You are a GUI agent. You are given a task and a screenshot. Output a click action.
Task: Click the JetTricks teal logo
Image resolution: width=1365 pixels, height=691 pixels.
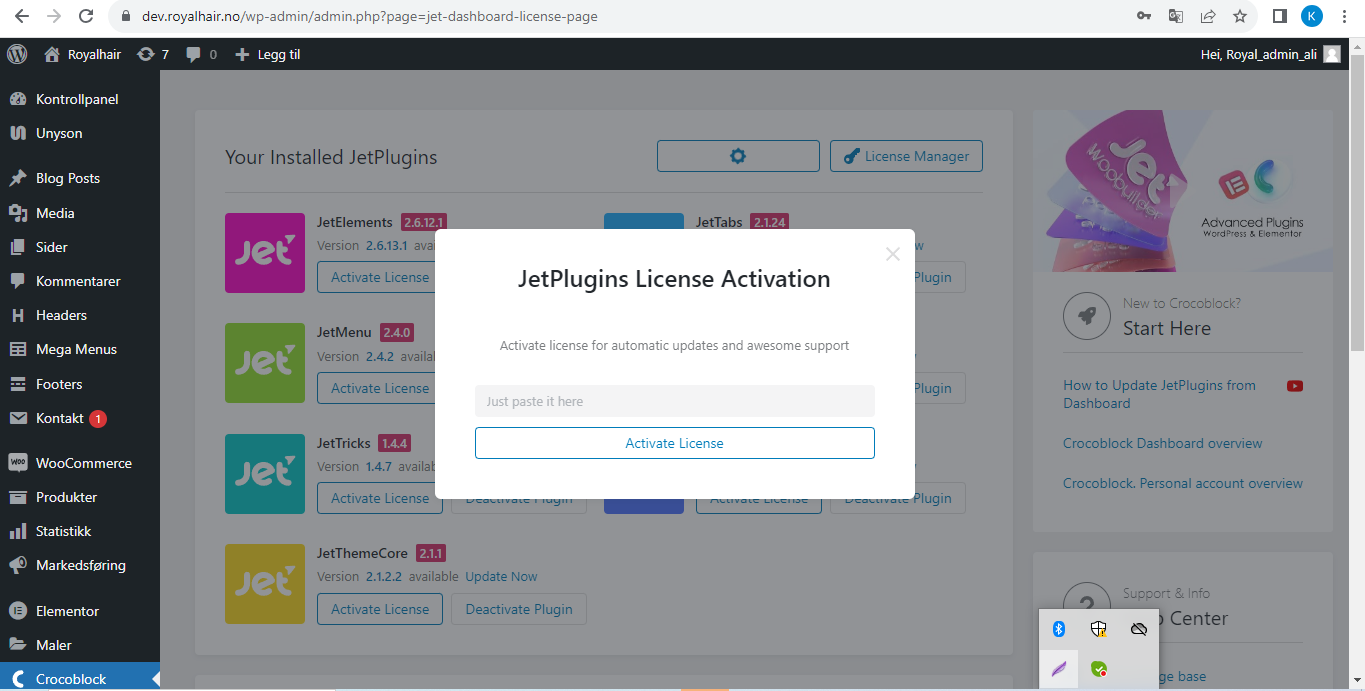(x=265, y=474)
